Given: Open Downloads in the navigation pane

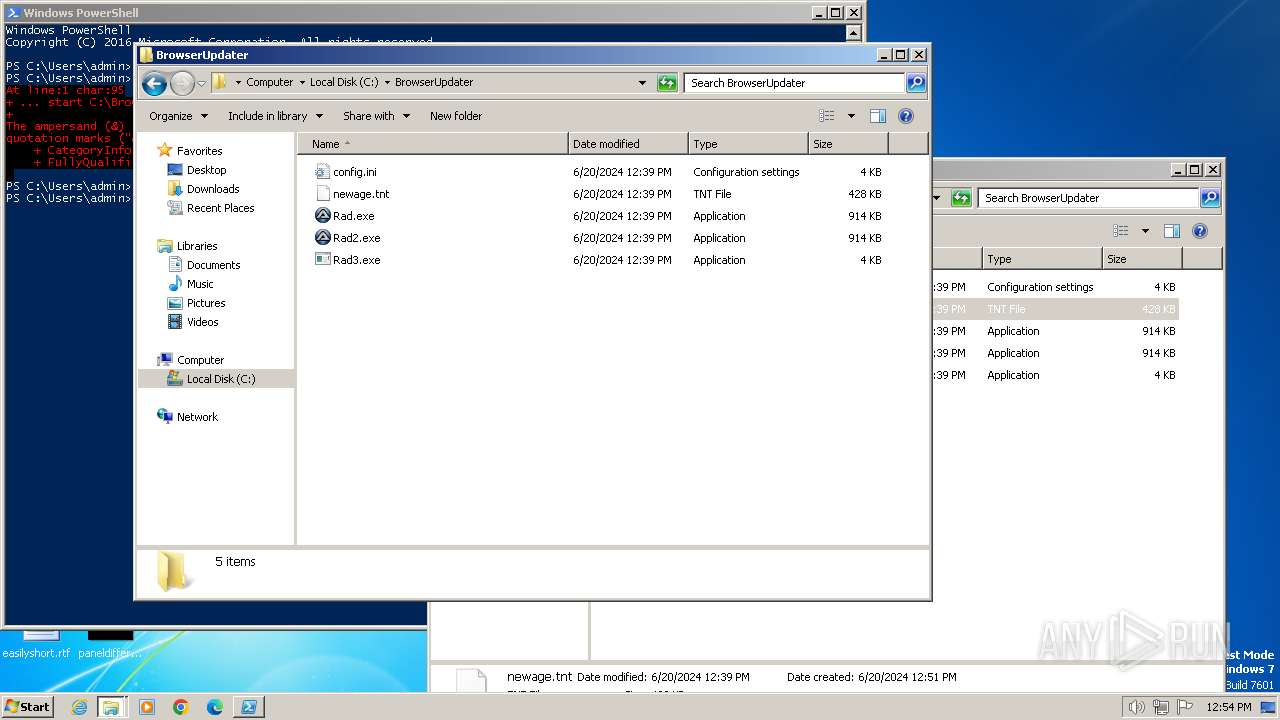Looking at the screenshot, I should (x=213, y=189).
